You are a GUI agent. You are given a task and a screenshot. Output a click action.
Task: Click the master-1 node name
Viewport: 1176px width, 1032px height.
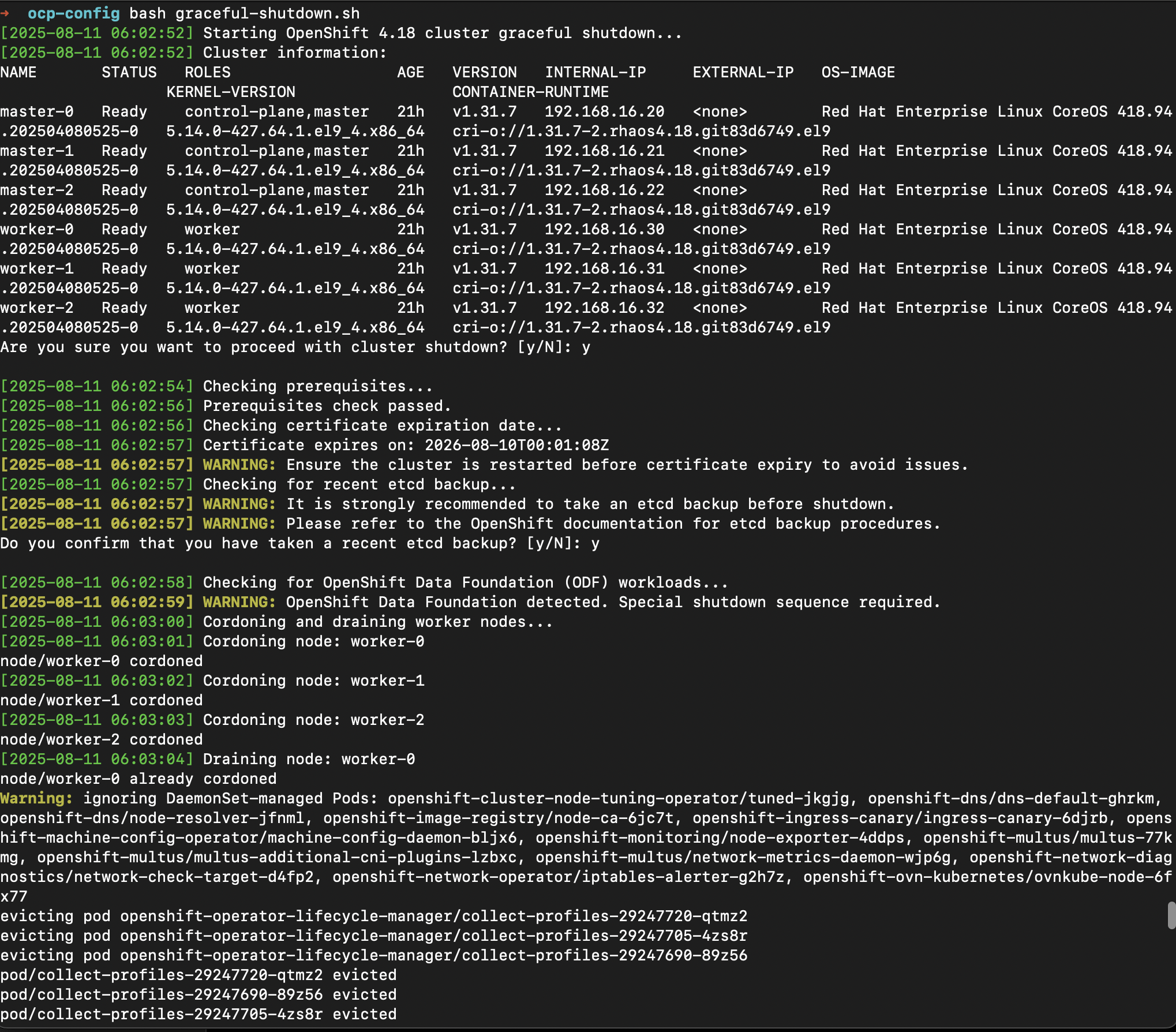click(x=37, y=151)
